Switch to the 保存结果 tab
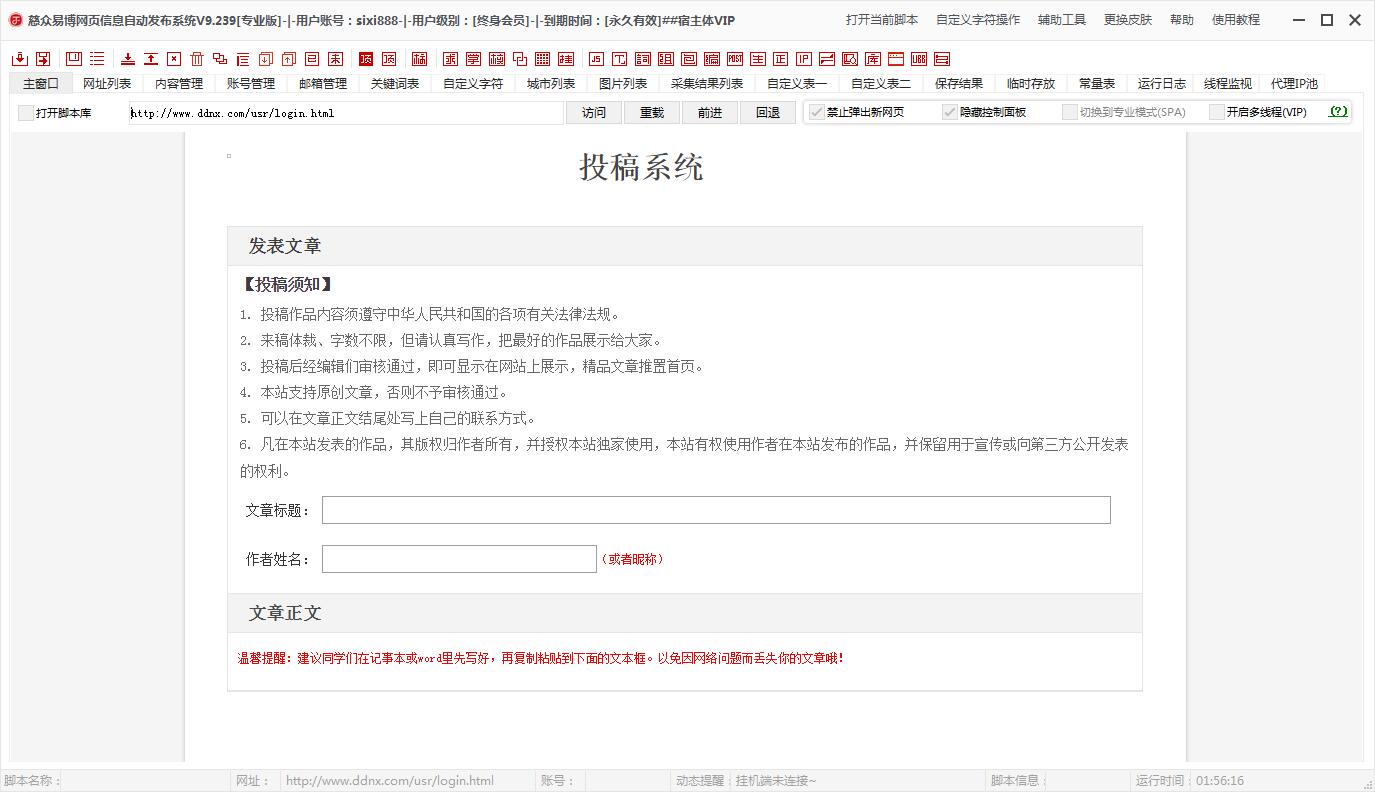1375x792 pixels. point(959,84)
